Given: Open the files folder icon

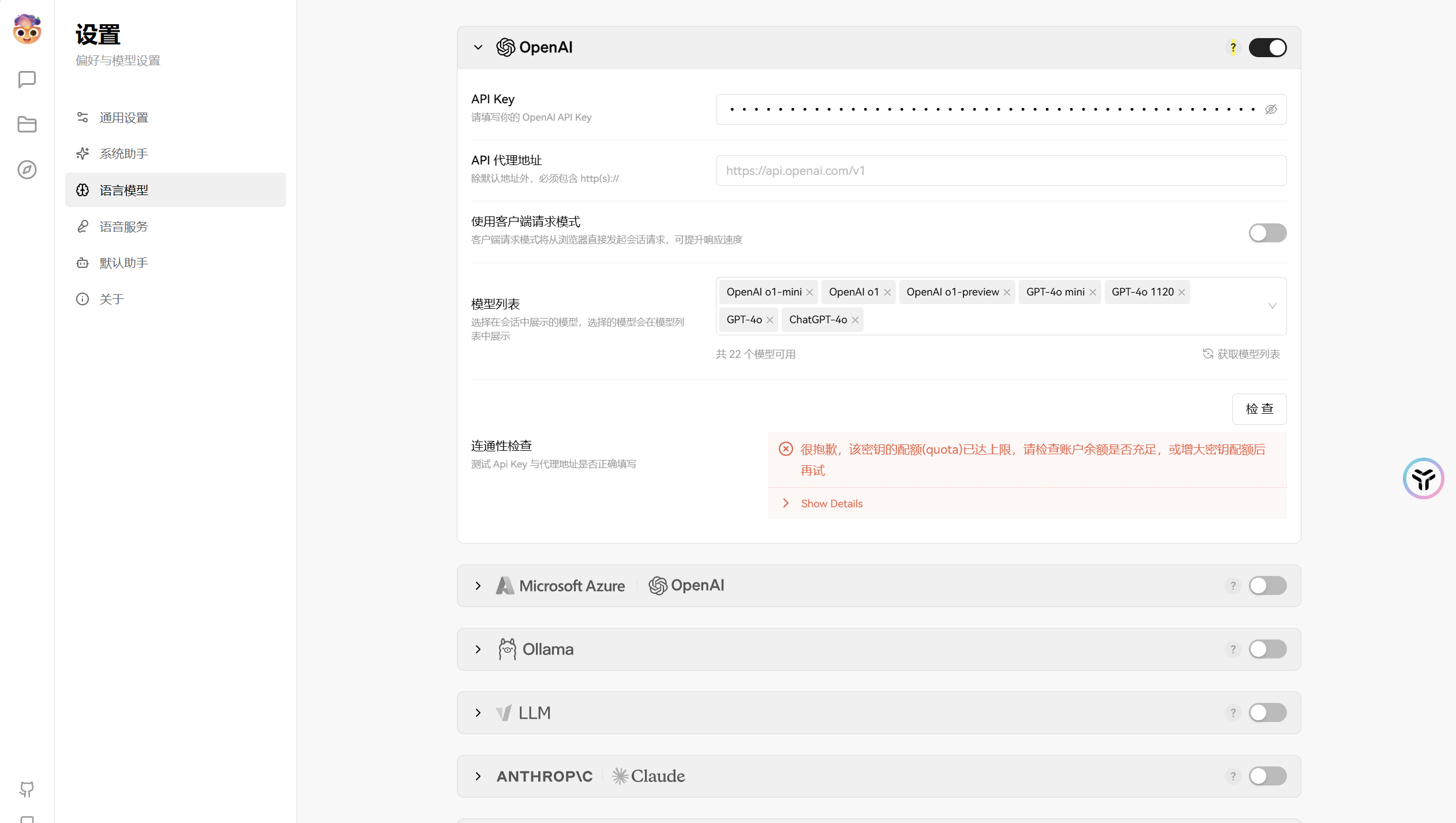Looking at the screenshot, I should 27,124.
